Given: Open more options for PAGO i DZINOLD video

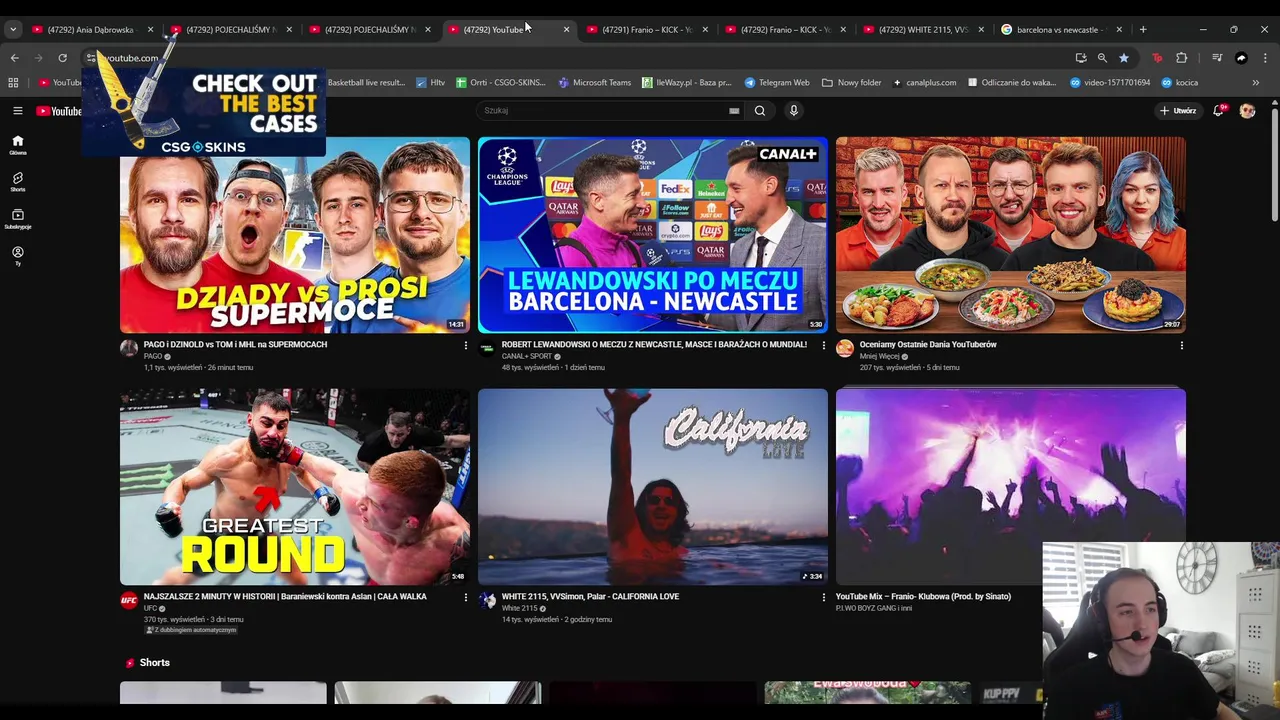Looking at the screenshot, I should point(465,345).
